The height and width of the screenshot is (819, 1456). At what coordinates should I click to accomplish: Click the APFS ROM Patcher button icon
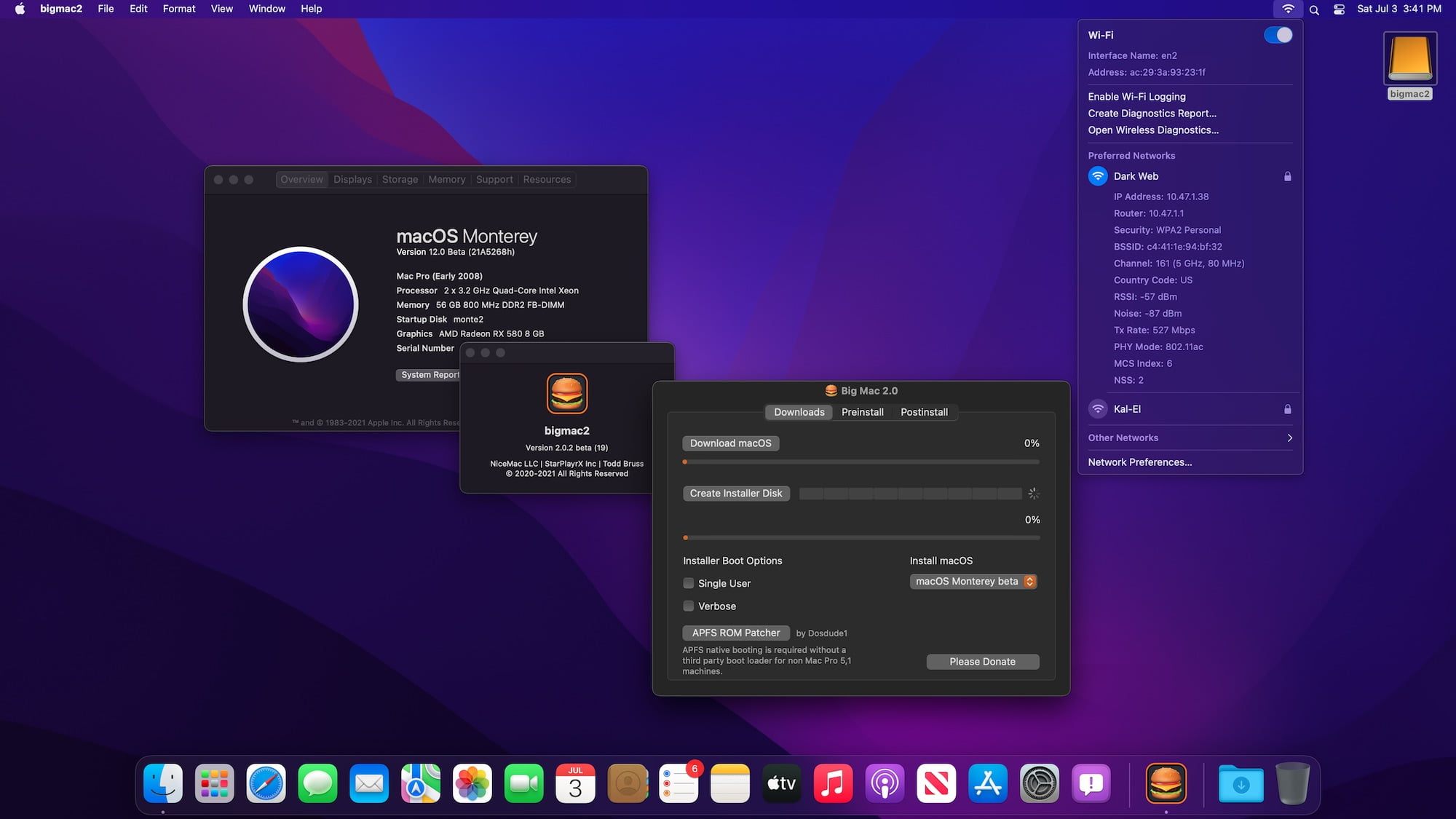(736, 631)
